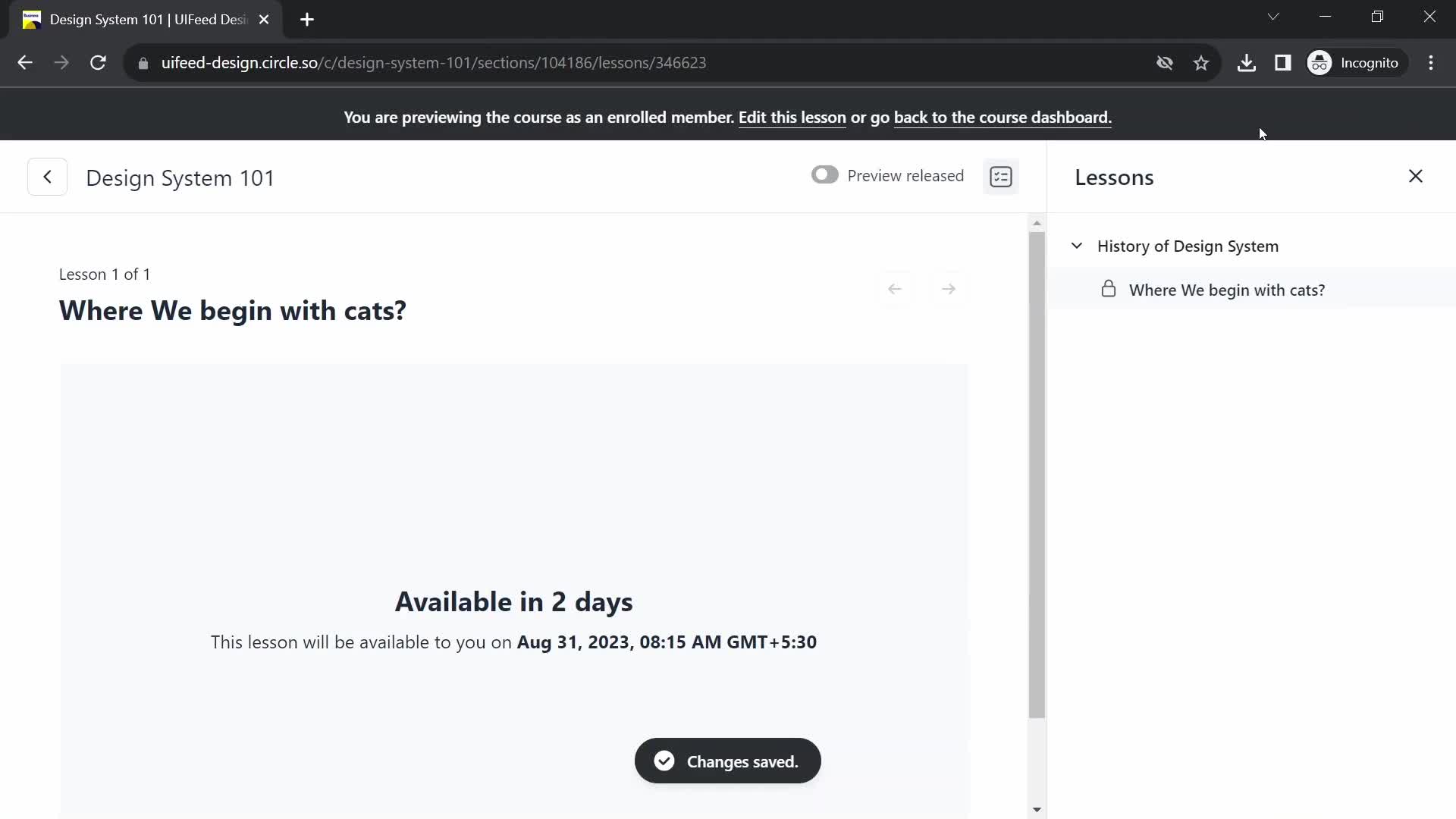The width and height of the screenshot is (1456, 819).
Task: Toggle the browser extension camera icon
Action: [x=1165, y=62]
